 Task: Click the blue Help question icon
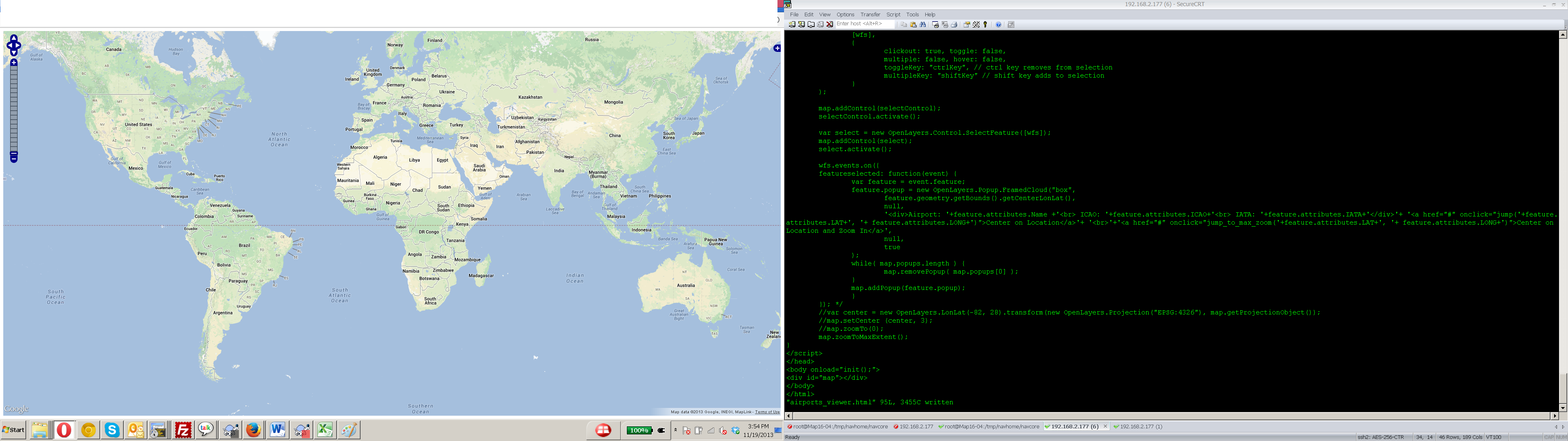[998, 24]
